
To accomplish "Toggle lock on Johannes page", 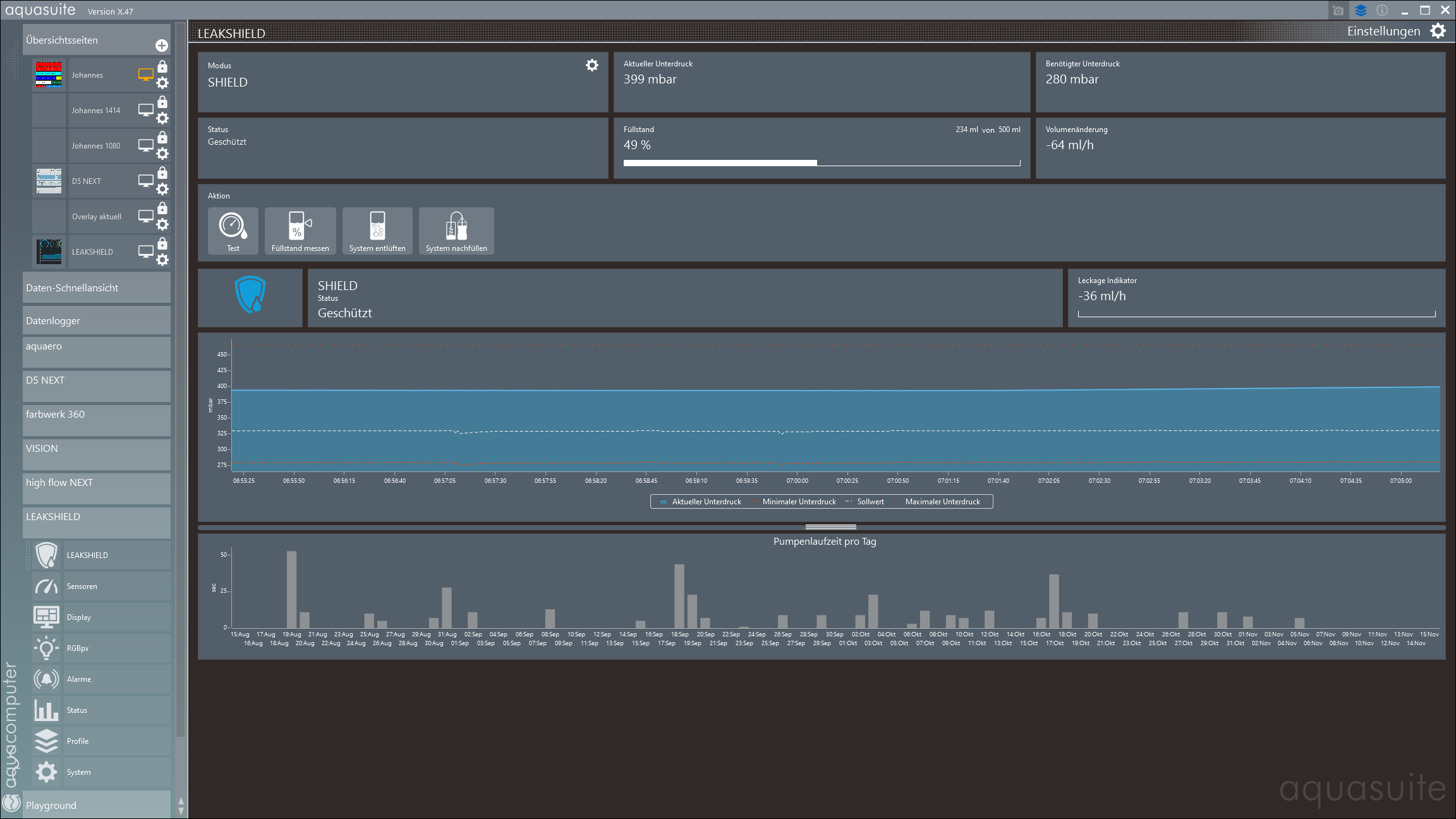I will tap(162, 66).
